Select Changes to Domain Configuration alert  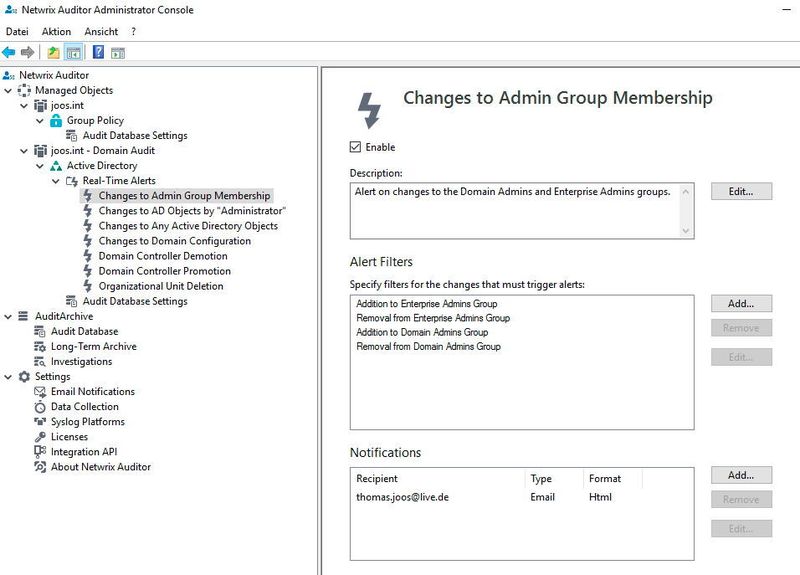coord(174,241)
